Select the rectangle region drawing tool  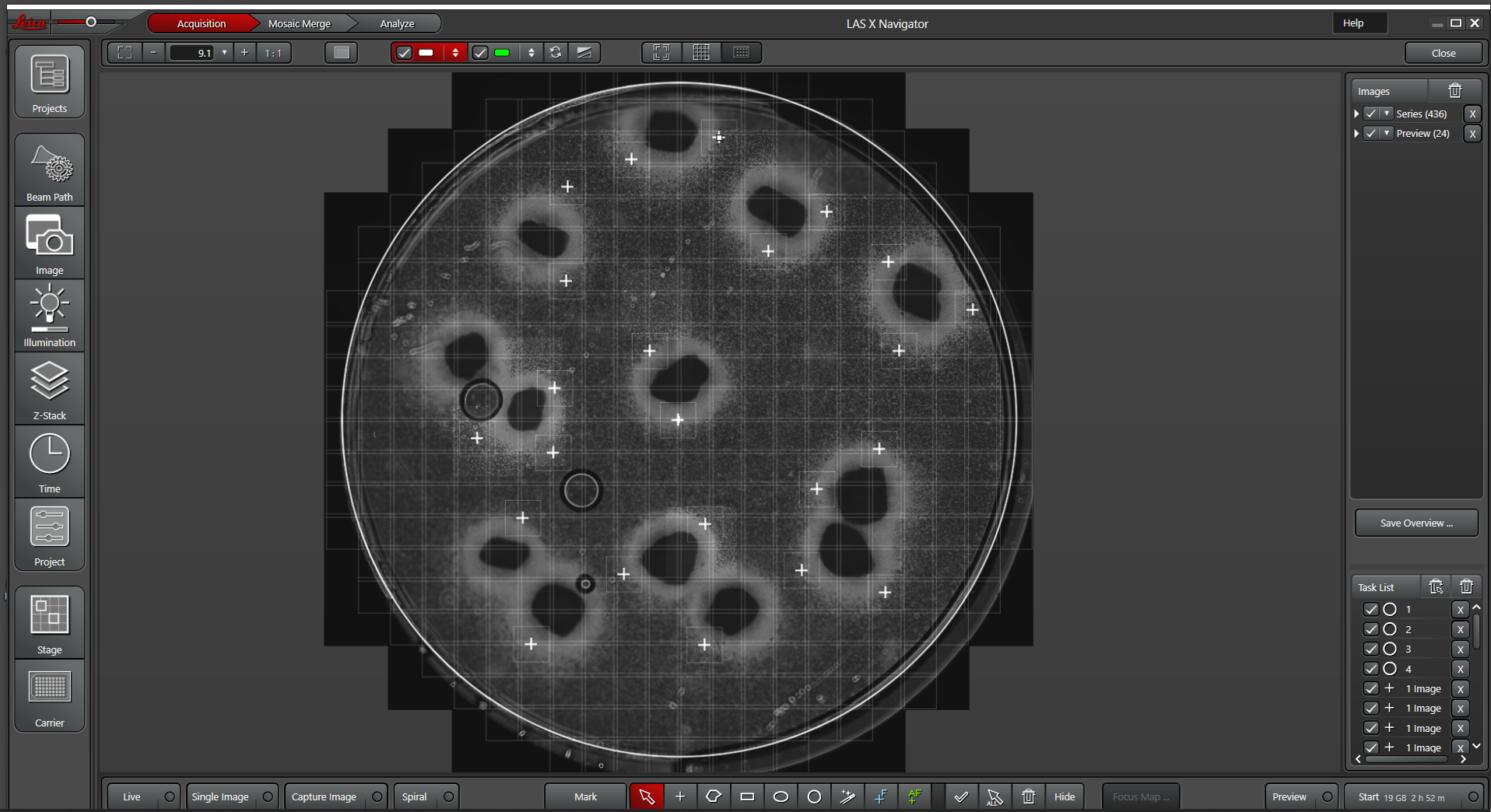pos(747,796)
